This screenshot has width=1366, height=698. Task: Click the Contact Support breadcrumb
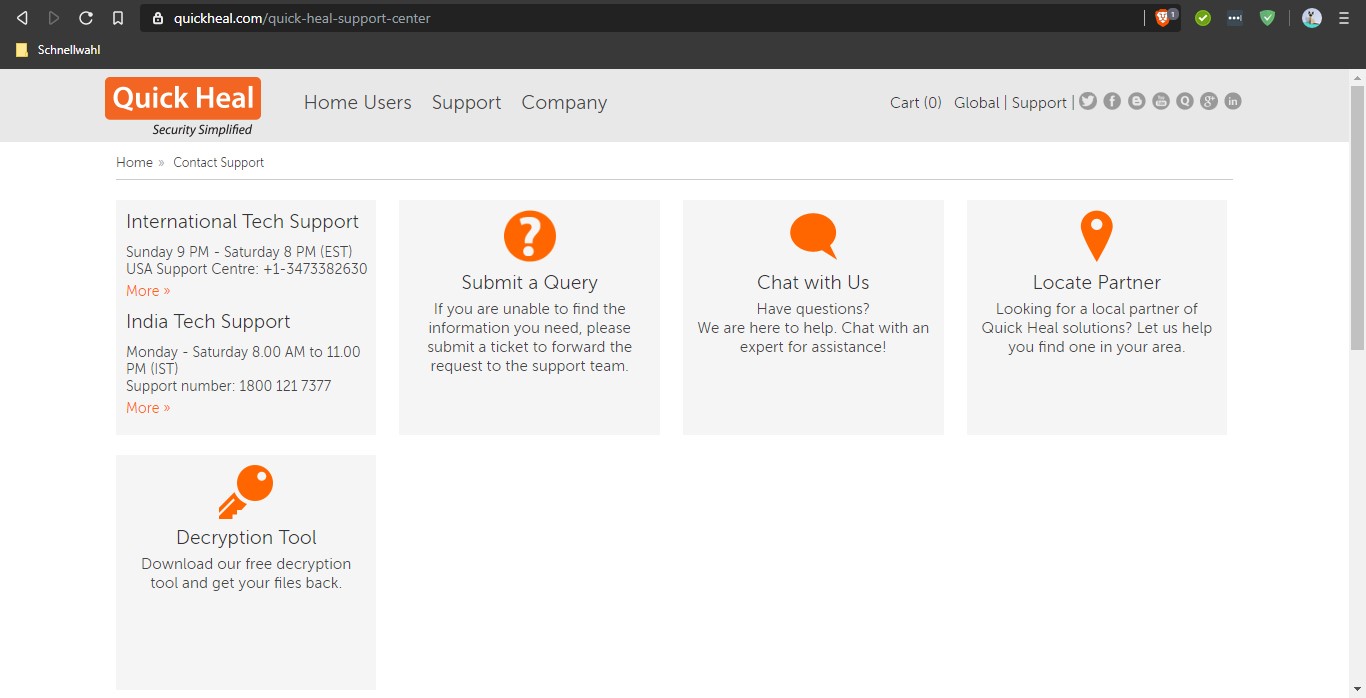(218, 162)
